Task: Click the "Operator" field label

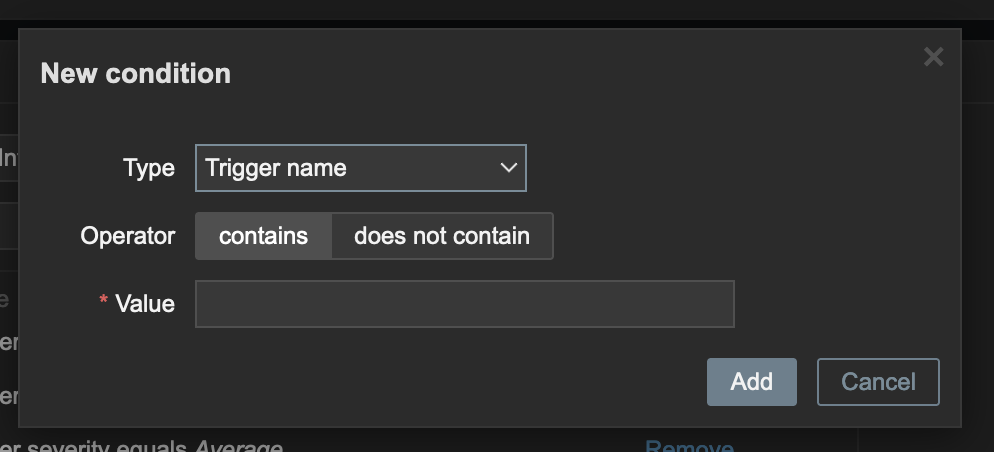Action: 127,236
